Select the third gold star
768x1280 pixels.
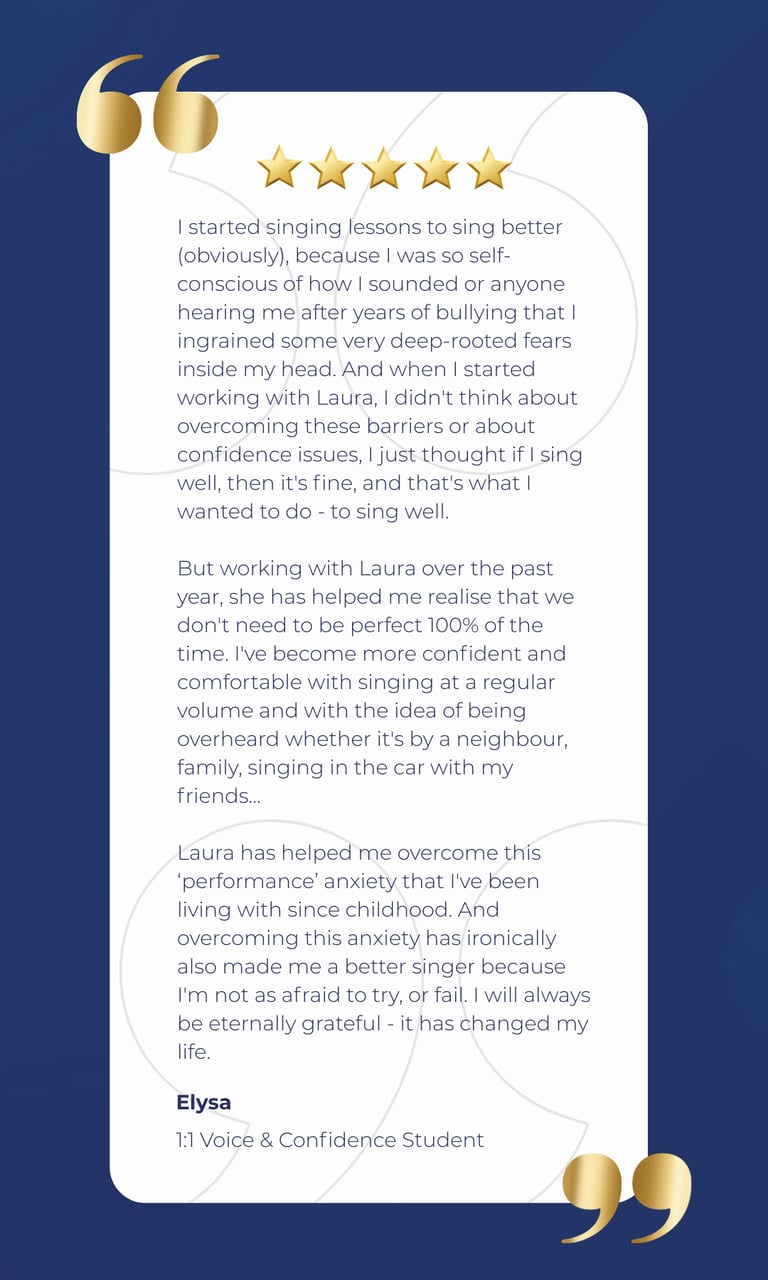coord(384,167)
